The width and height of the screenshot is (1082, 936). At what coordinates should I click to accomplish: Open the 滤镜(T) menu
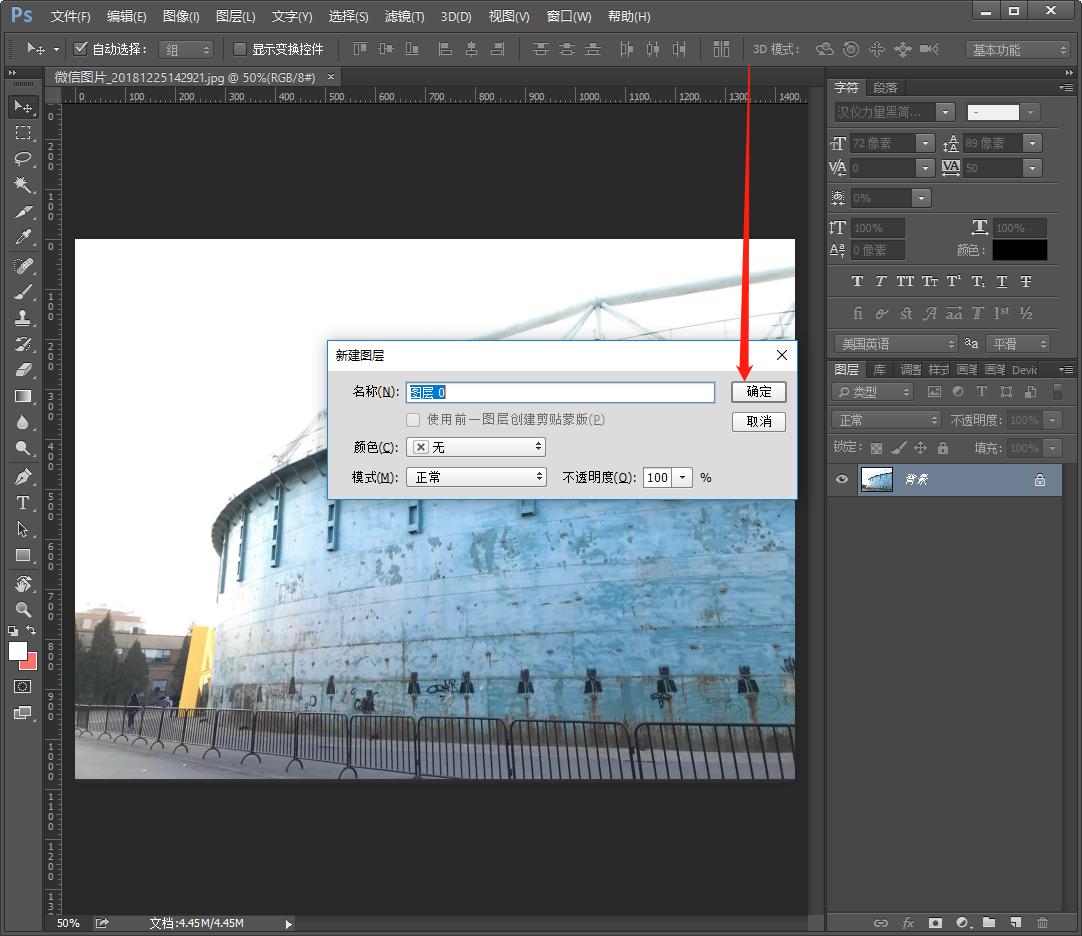click(404, 17)
